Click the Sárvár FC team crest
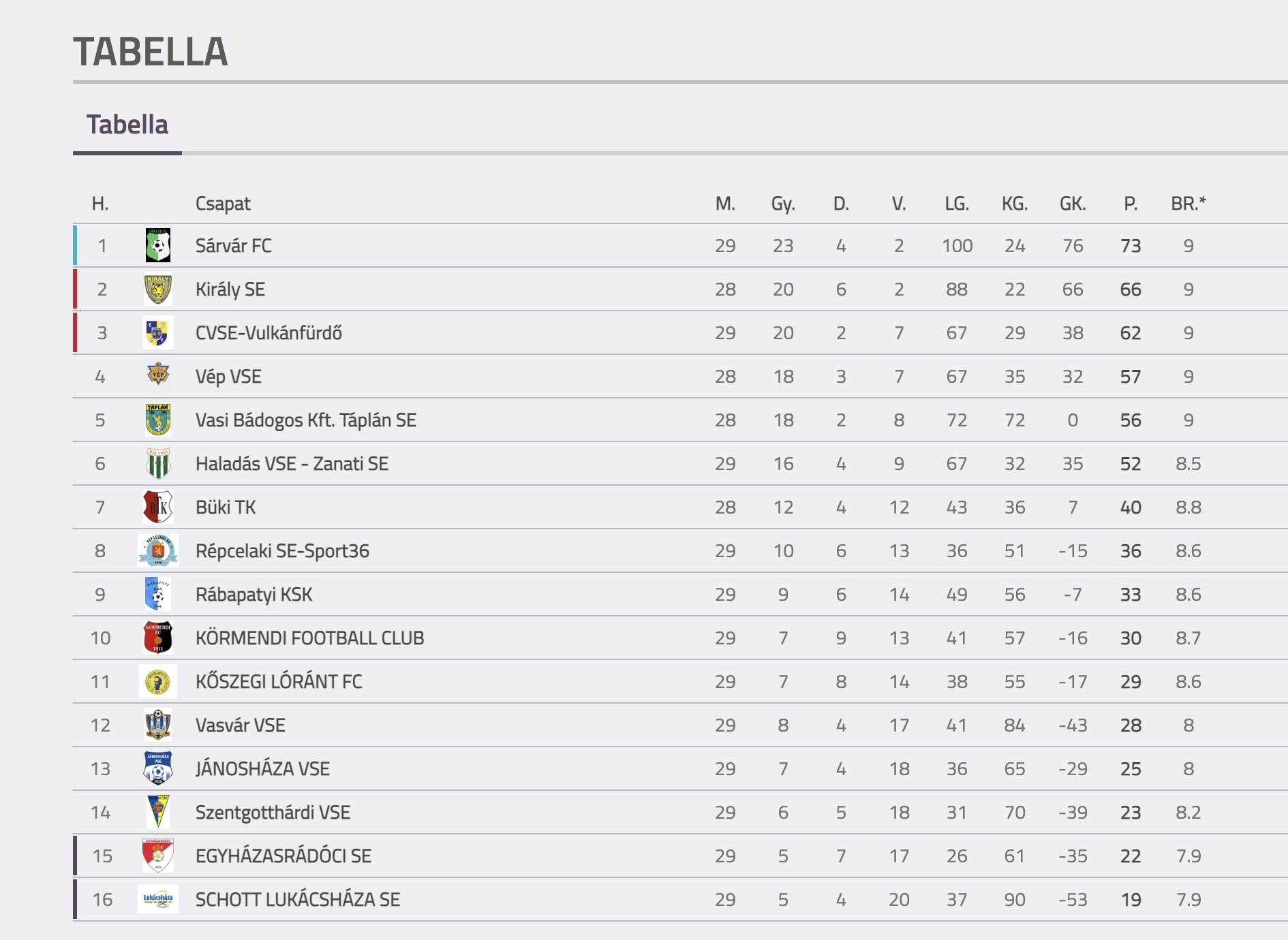Viewport: 1288px width, 940px height. 158,245
